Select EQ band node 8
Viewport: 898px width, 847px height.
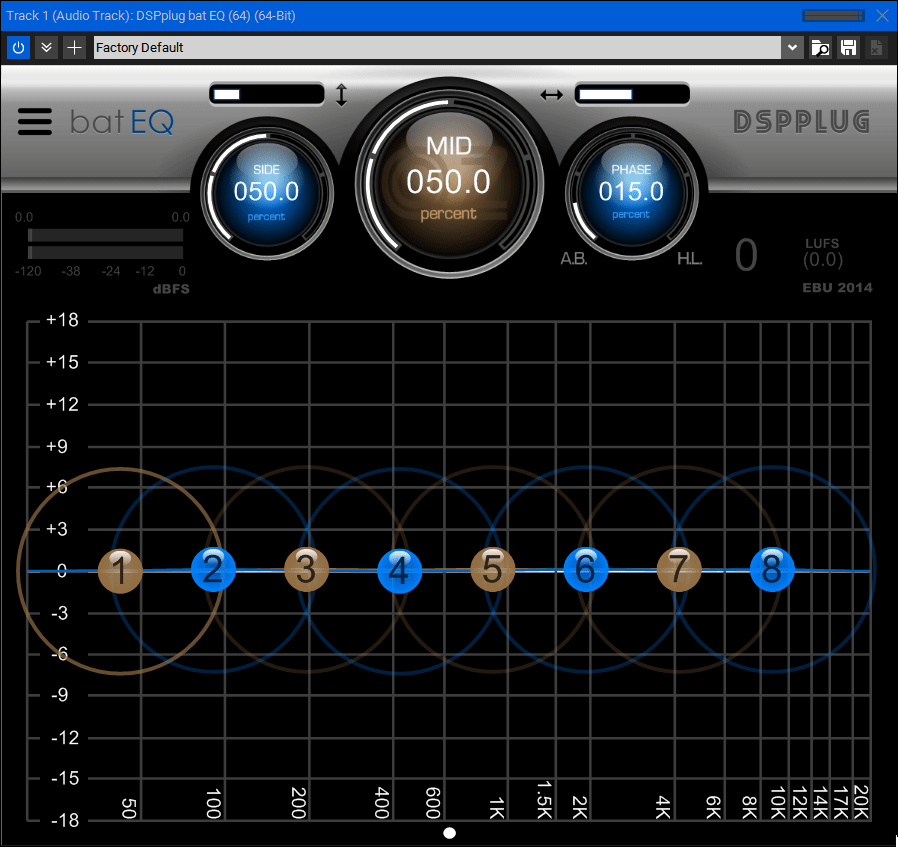[x=771, y=569]
